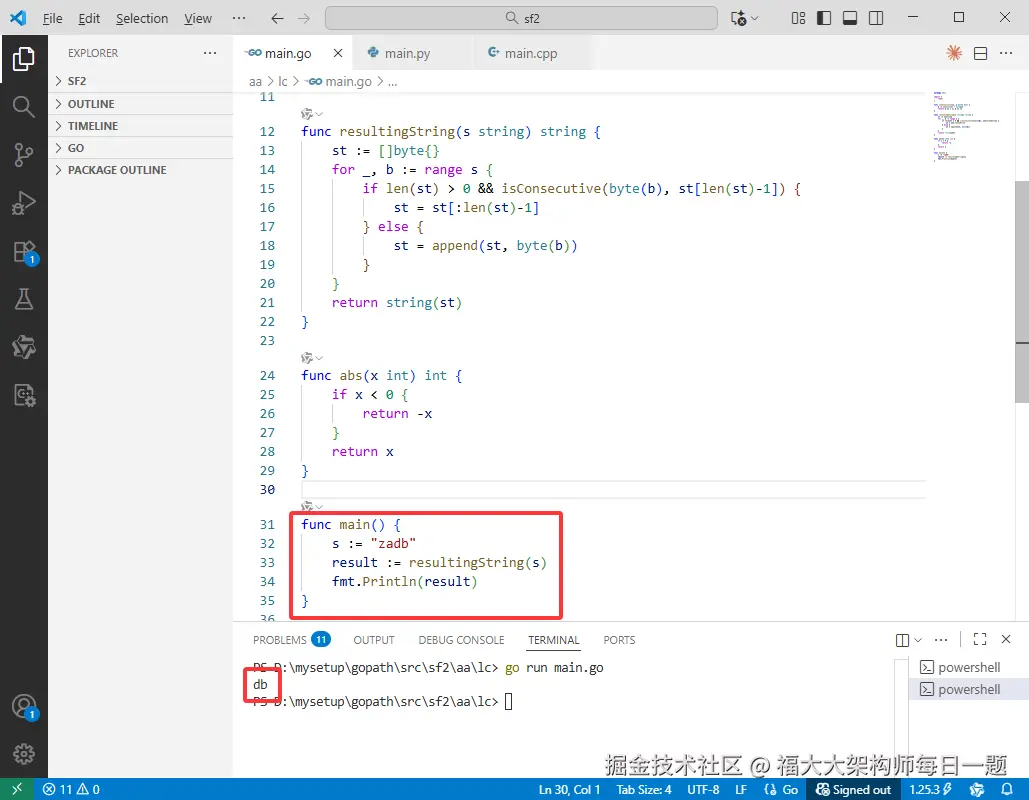Split the terminal with the split icon
The height and width of the screenshot is (800, 1029).
click(902, 640)
